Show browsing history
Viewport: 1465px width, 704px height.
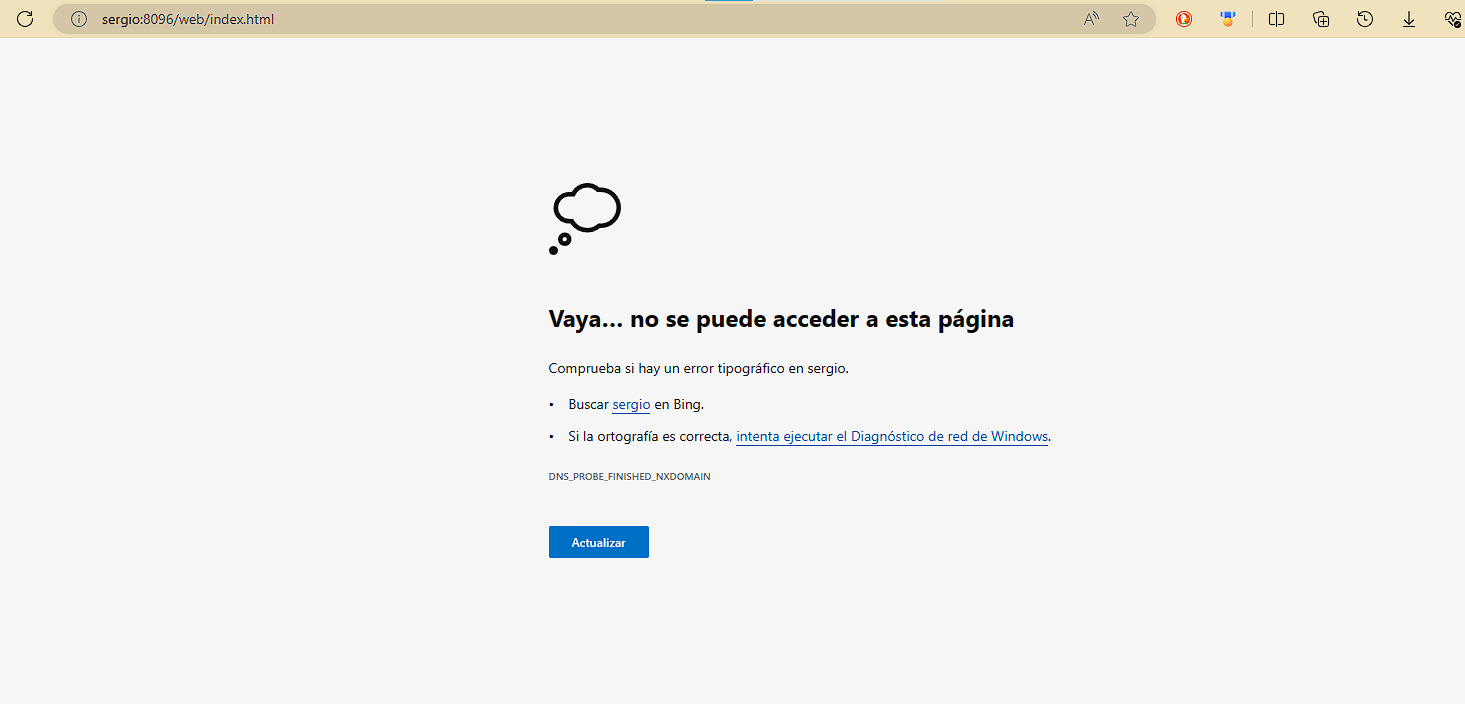pyautogui.click(x=1365, y=19)
